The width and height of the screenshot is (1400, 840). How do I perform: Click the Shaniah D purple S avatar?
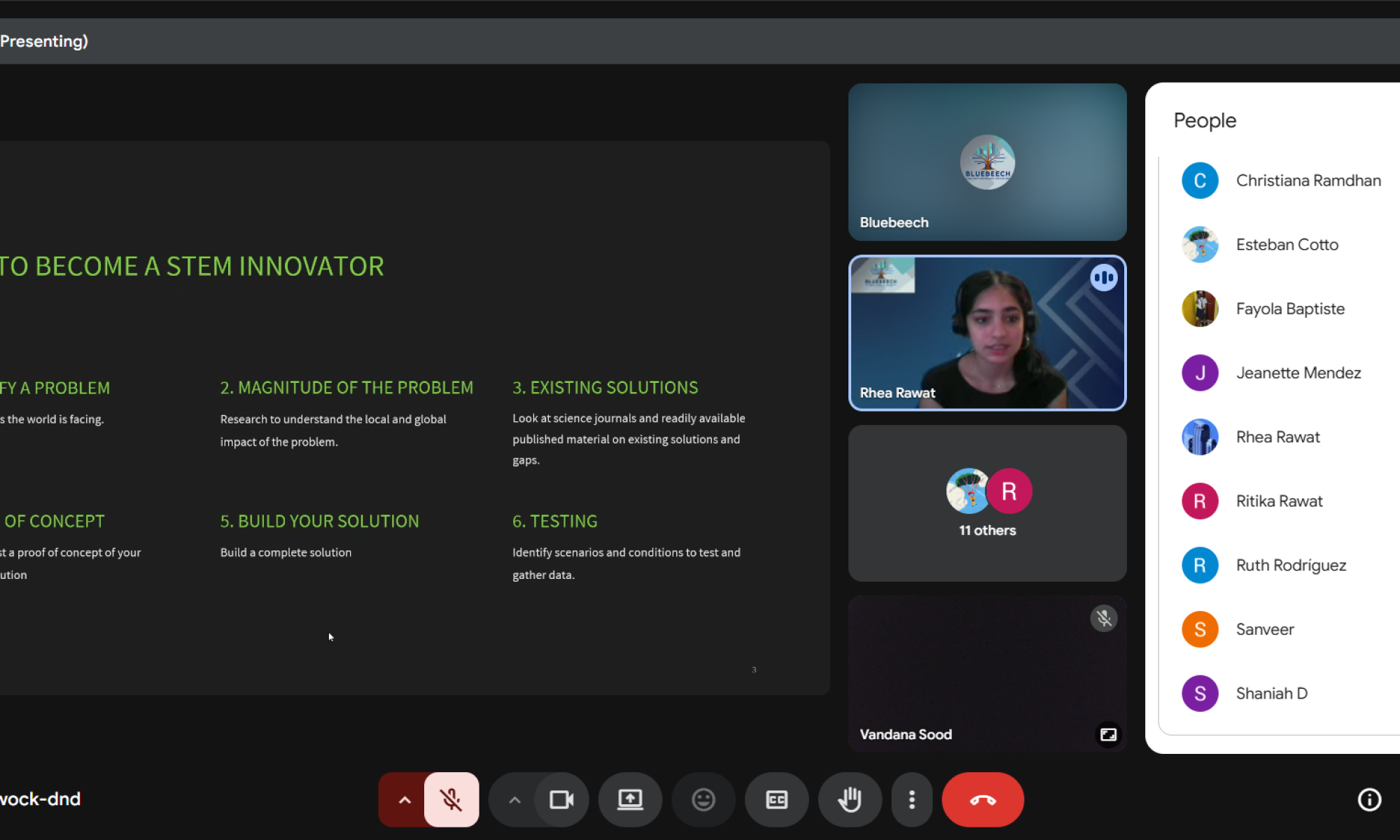coord(1200,694)
